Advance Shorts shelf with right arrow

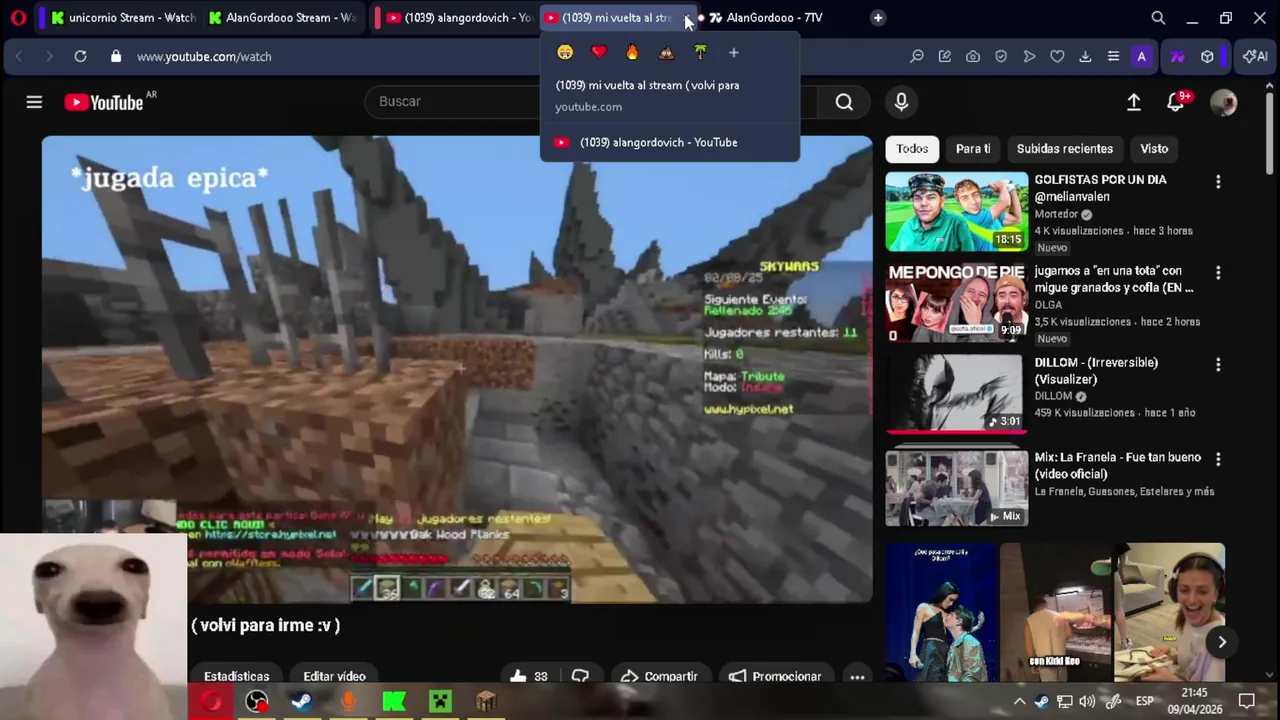[x=1222, y=642]
